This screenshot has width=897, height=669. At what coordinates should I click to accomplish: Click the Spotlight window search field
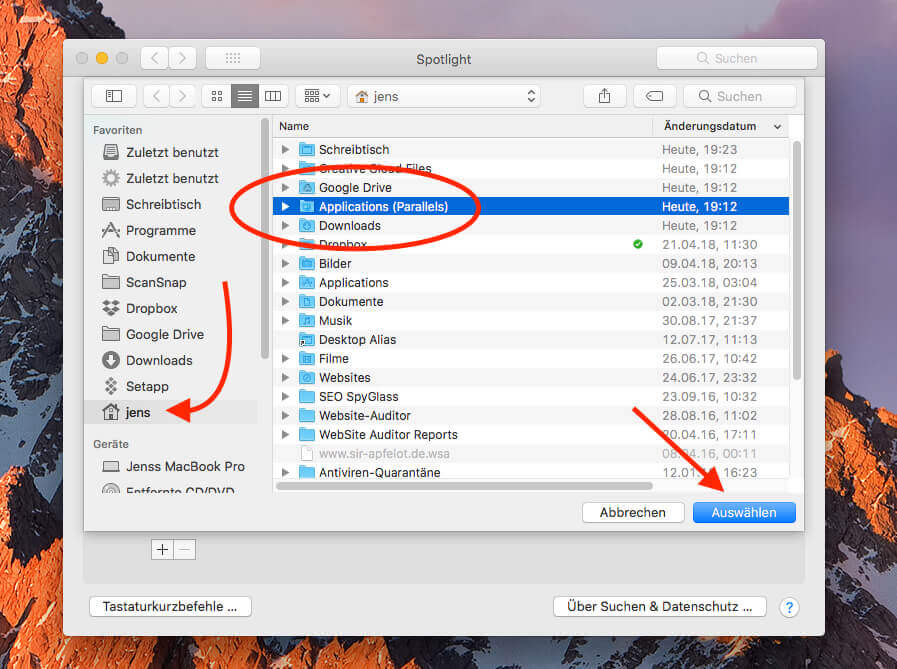(737, 58)
